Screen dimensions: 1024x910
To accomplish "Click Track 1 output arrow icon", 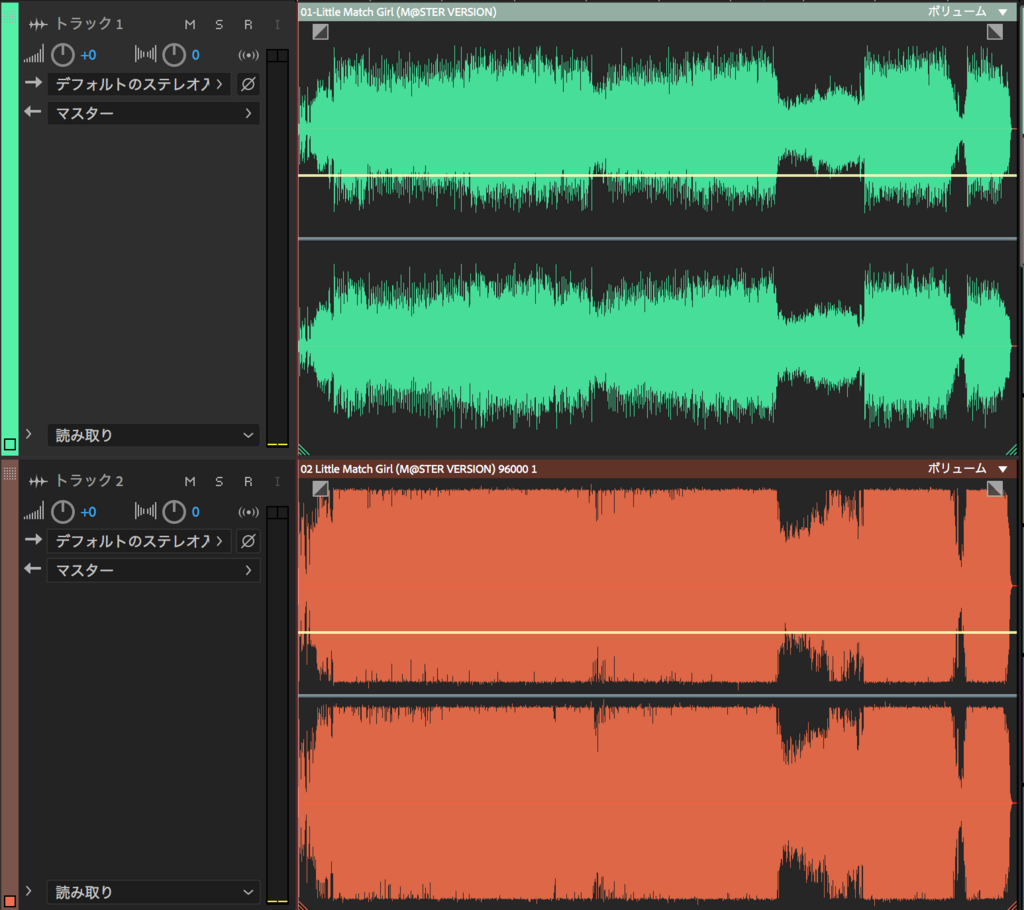I will pyautogui.click(x=33, y=112).
